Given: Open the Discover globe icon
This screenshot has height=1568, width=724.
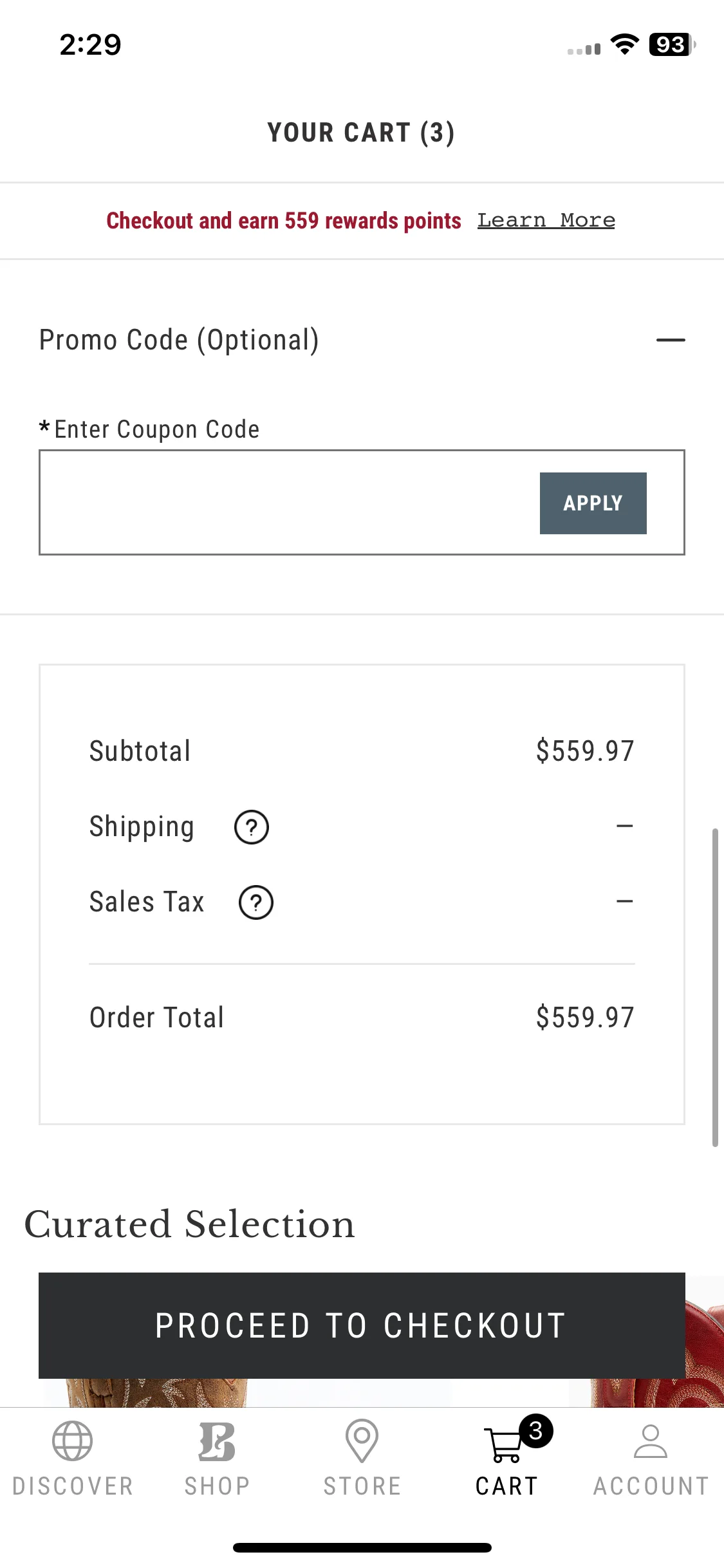Looking at the screenshot, I should click(x=72, y=1441).
